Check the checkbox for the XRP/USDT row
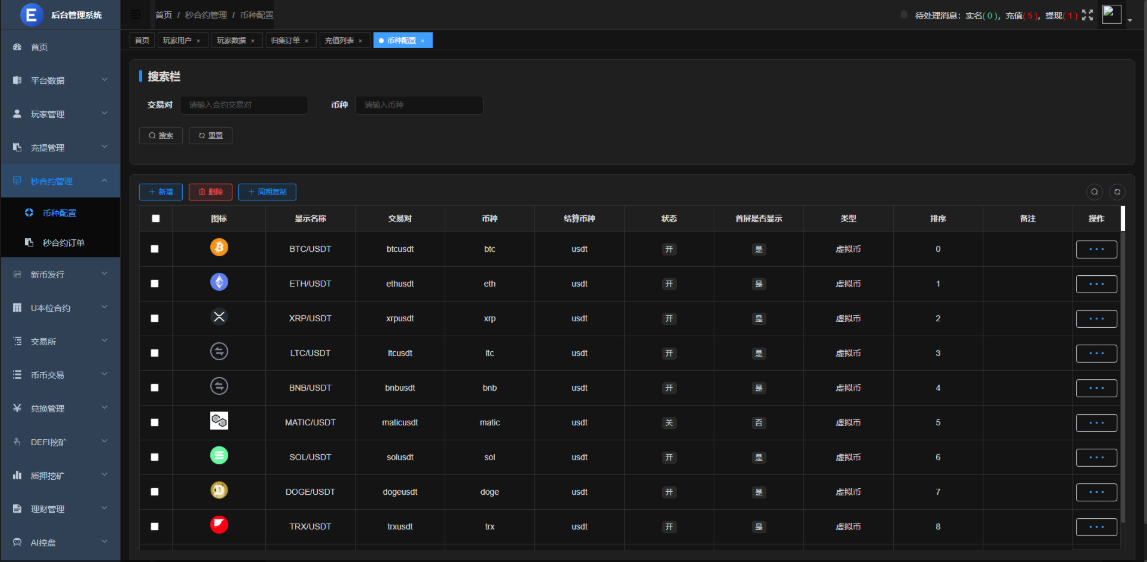The width and height of the screenshot is (1147, 562). click(x=155, y=318)
